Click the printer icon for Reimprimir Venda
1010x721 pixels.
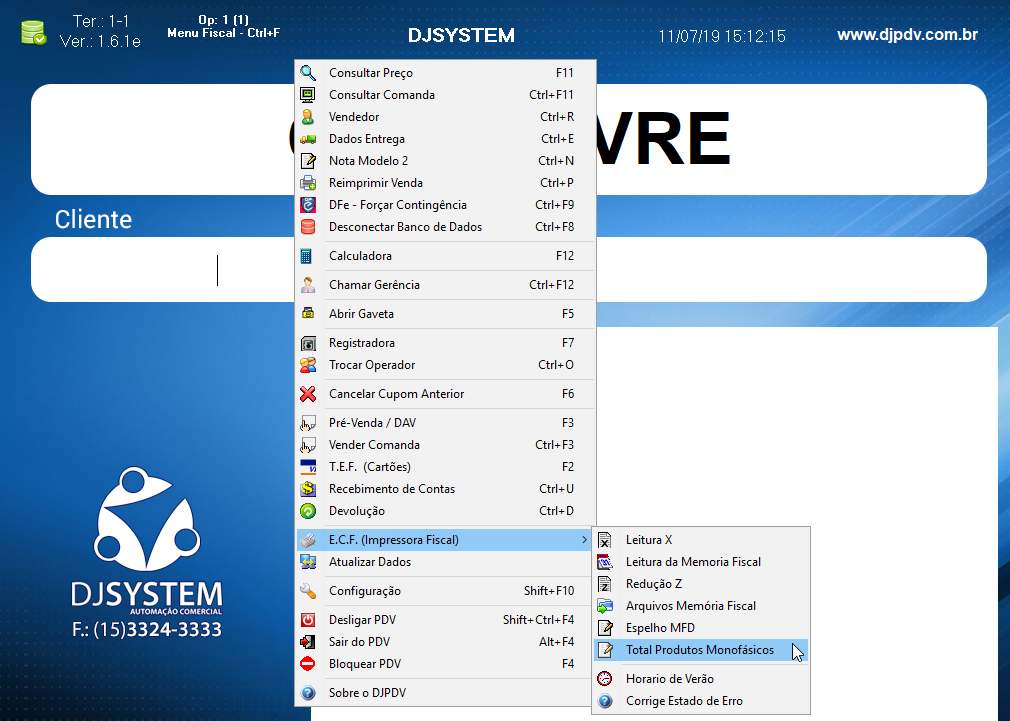click(308, 183)
